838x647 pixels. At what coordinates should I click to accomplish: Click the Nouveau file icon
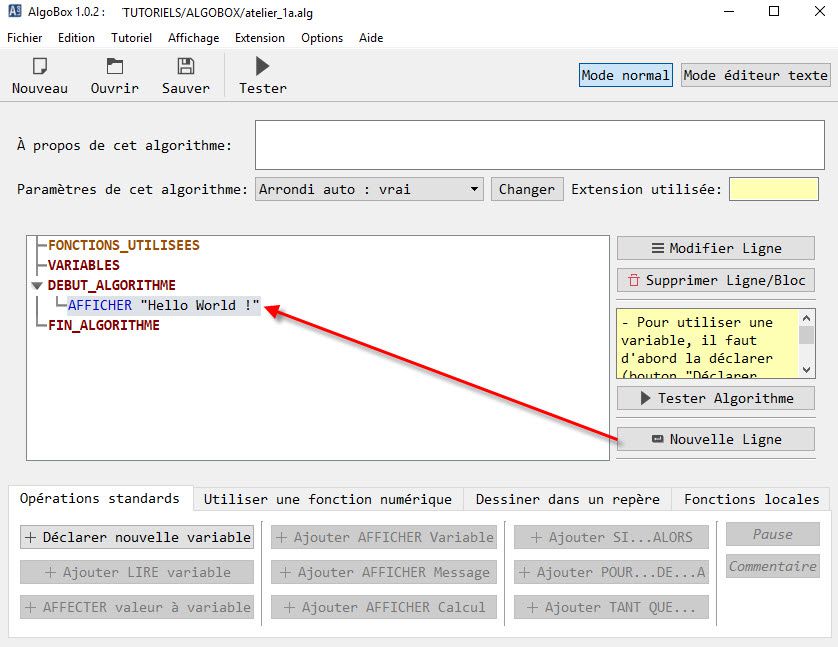point(40,67)
